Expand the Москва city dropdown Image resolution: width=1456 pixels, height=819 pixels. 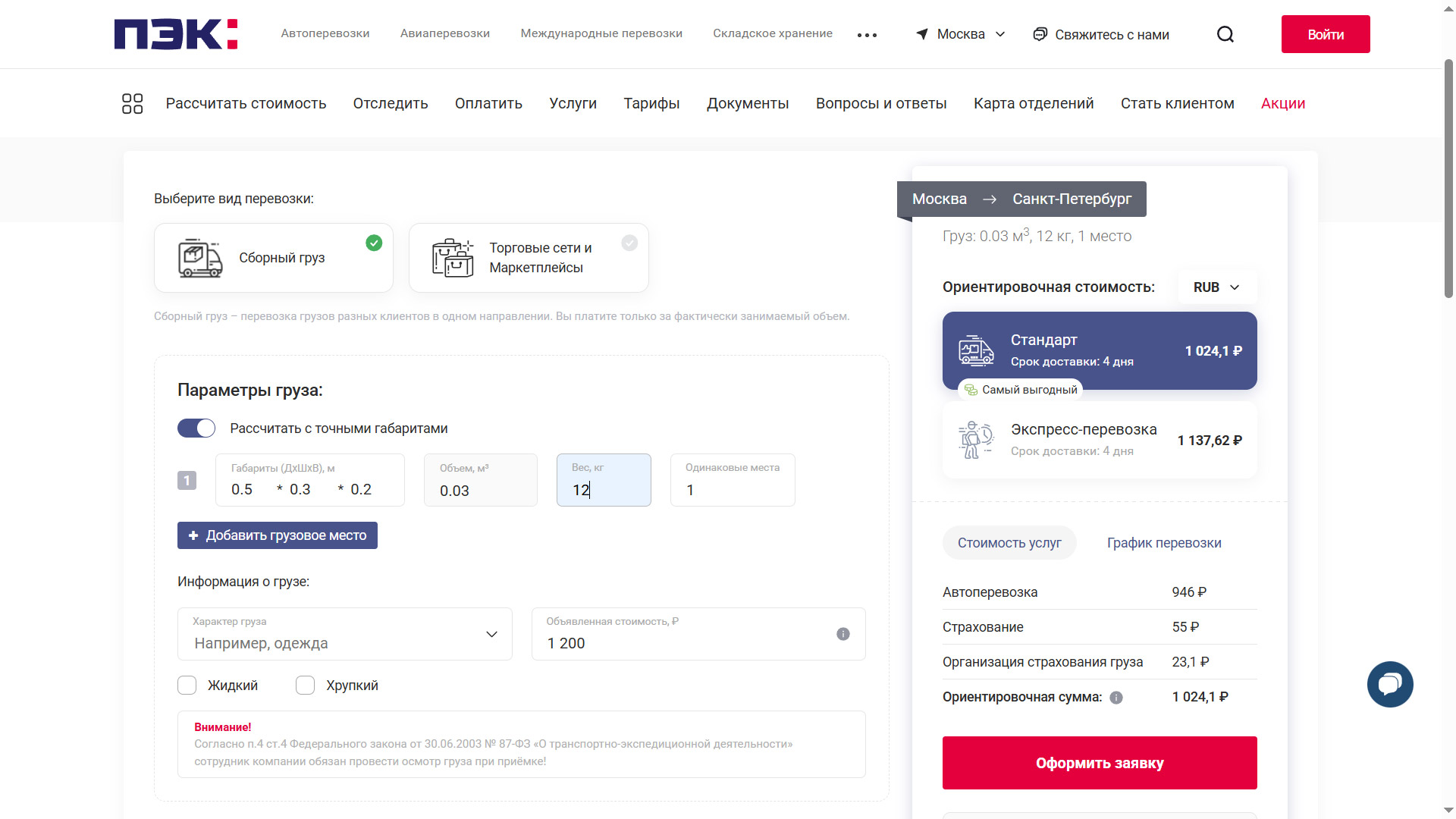pos(961,34)
